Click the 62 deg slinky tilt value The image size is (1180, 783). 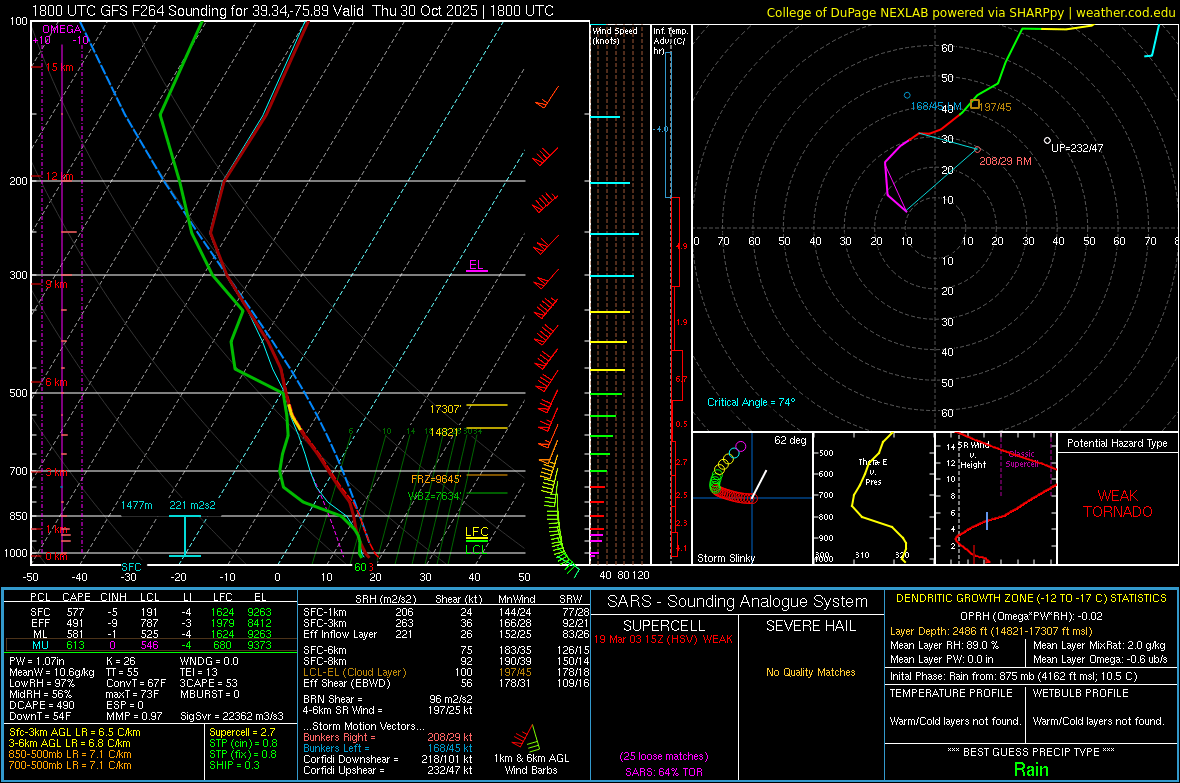pyautogui.click(x=790, y=440)
